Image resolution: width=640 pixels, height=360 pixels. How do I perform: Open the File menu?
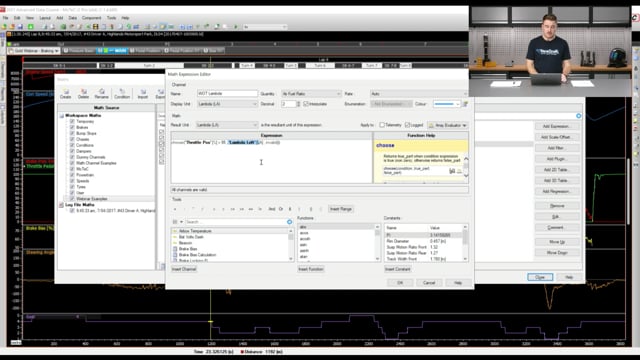(5, 18)
